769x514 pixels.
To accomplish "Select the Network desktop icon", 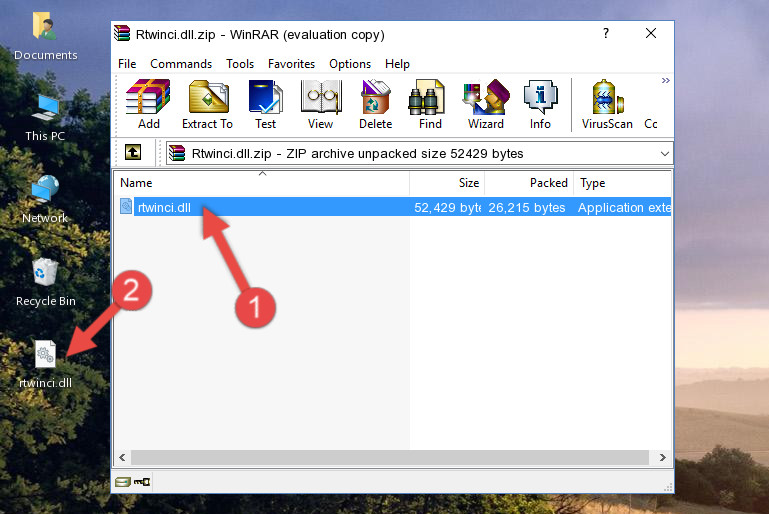I will tap(45, 200).
